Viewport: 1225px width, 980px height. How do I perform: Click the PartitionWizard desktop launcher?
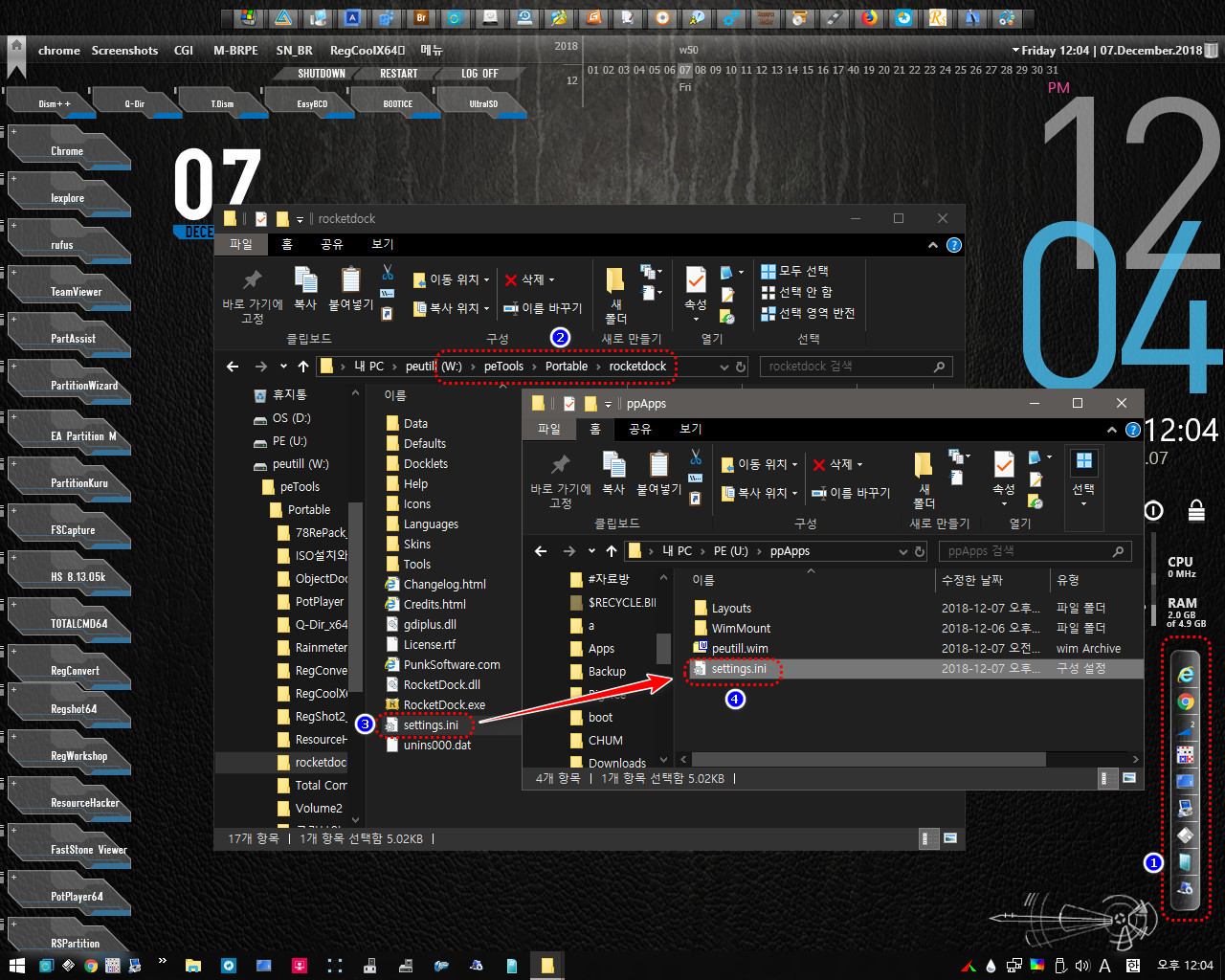[69, 383]
